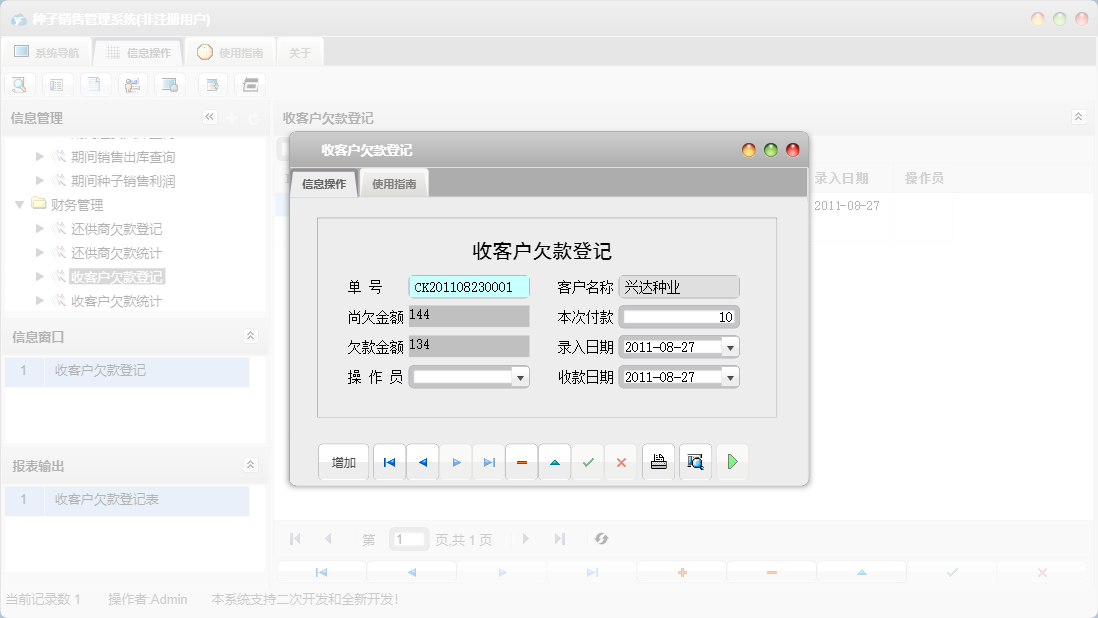Click the display preview toolbar icon
Screen dimensions: 1098x618
pos(170,84)
